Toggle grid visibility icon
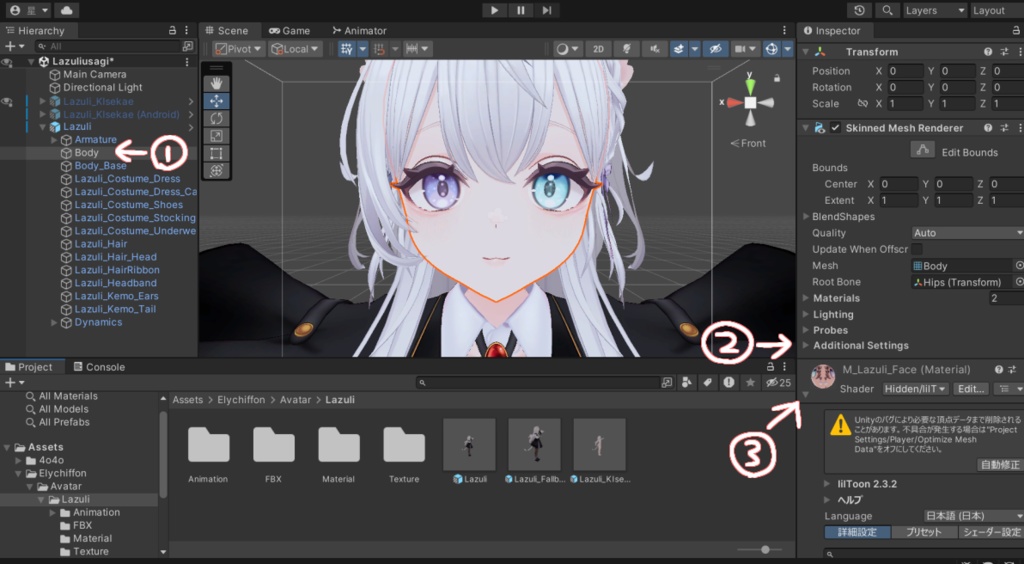The width and height of the screenshot is (1024, 564). [347, 49]
